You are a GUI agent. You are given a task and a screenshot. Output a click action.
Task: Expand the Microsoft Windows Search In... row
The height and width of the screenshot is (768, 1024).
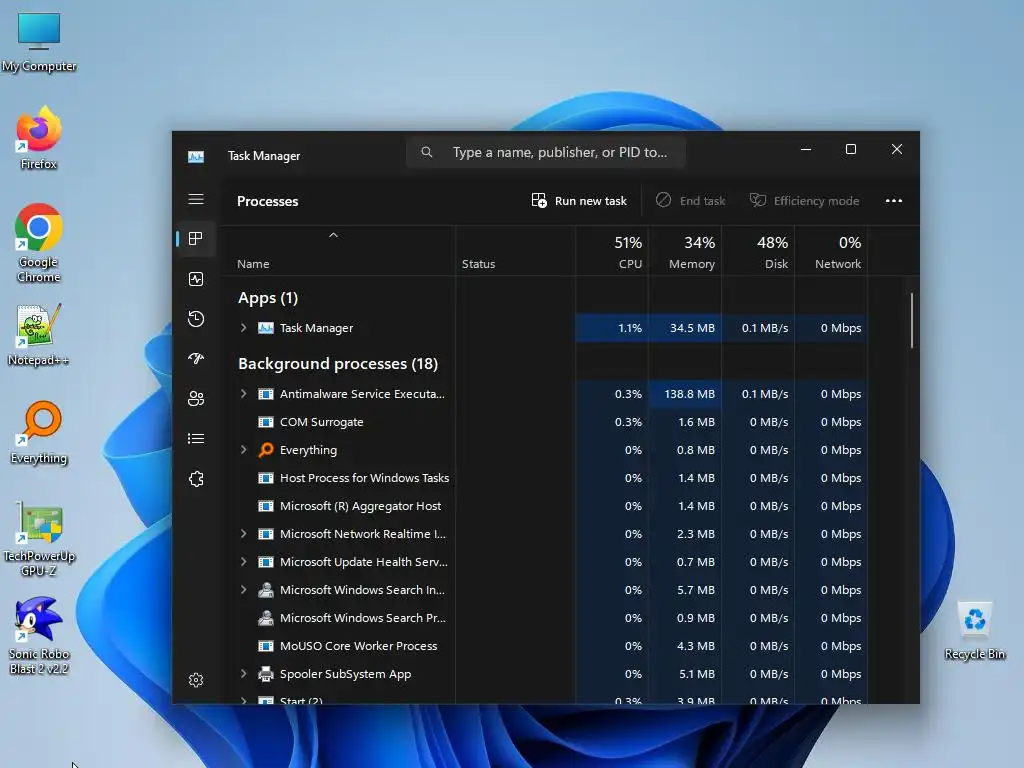[244, 590]
